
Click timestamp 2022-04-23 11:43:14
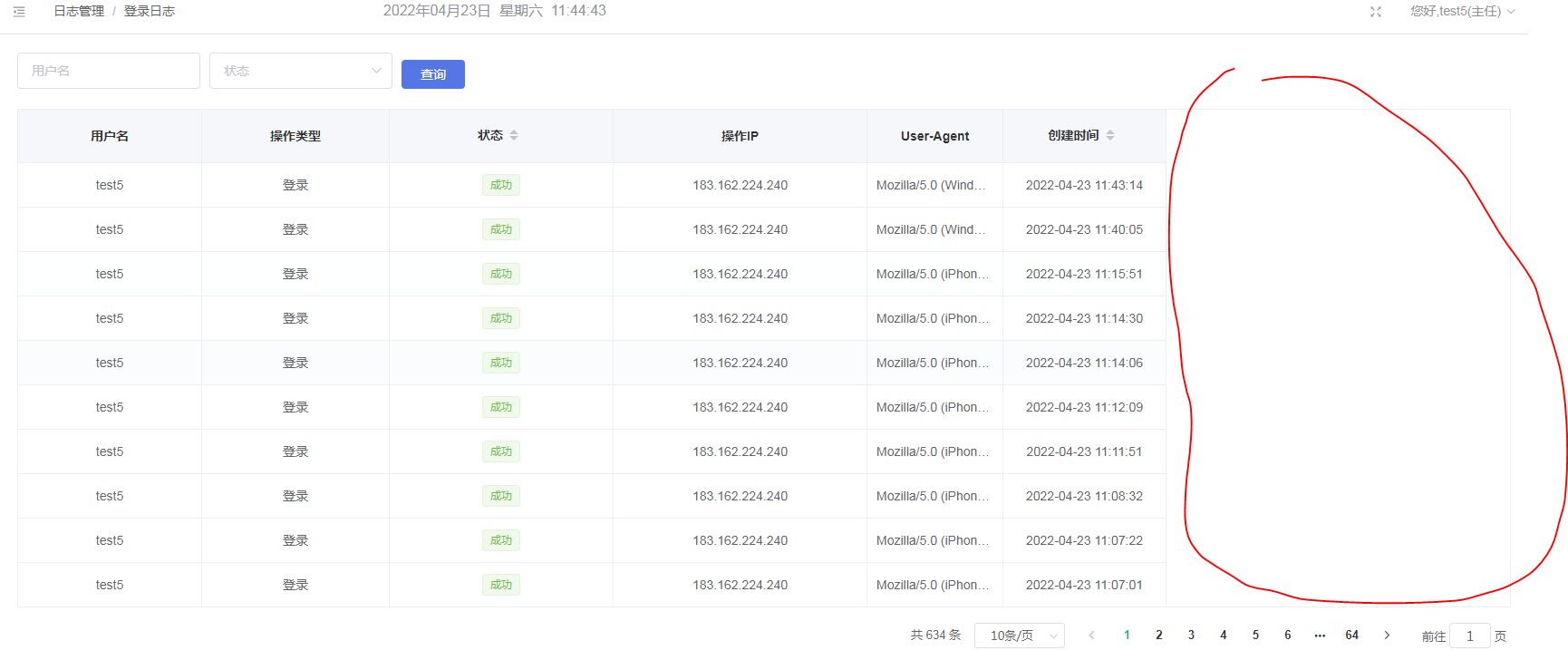(x=1084, y=185)
